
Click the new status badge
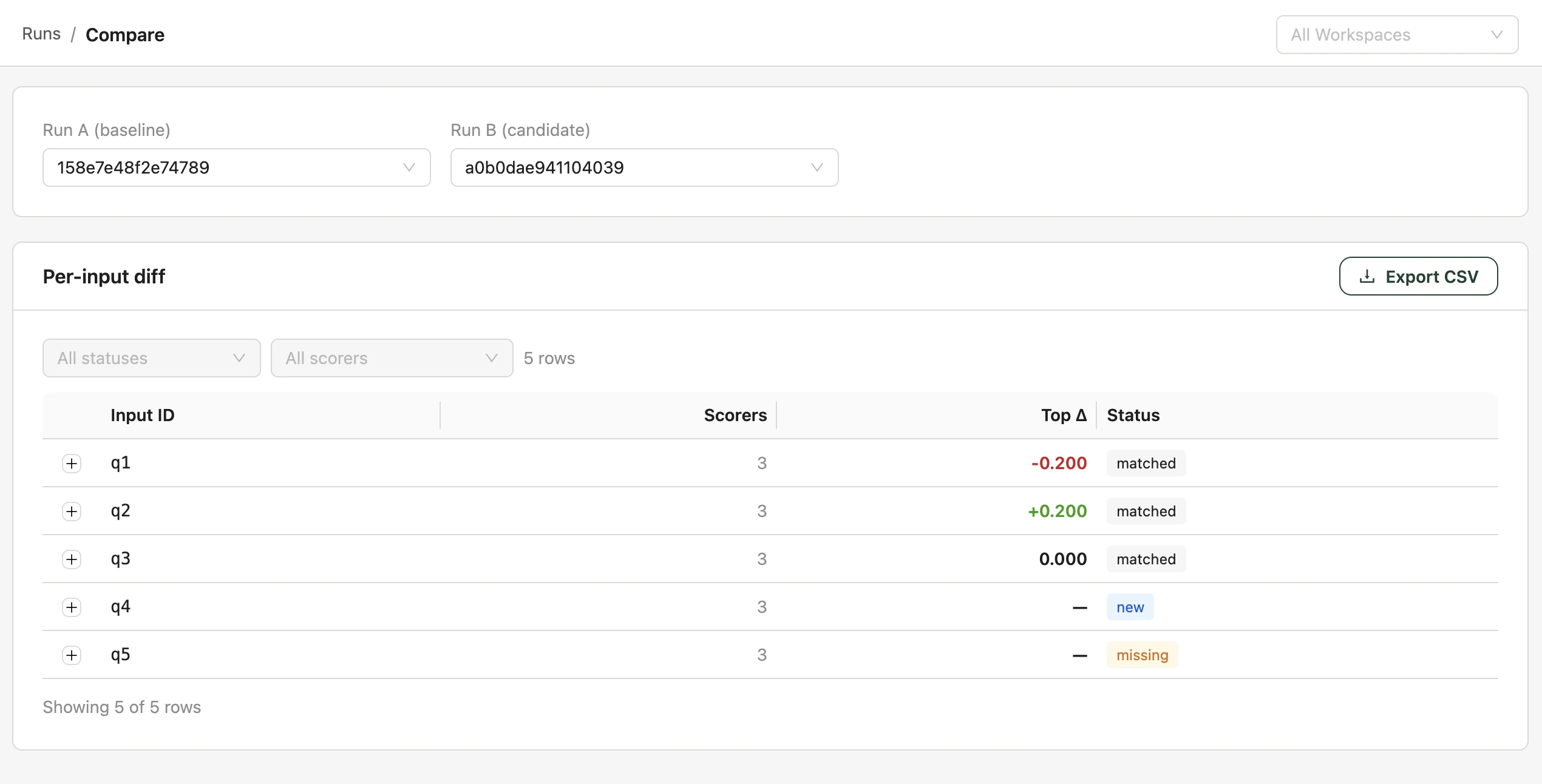1130,607
